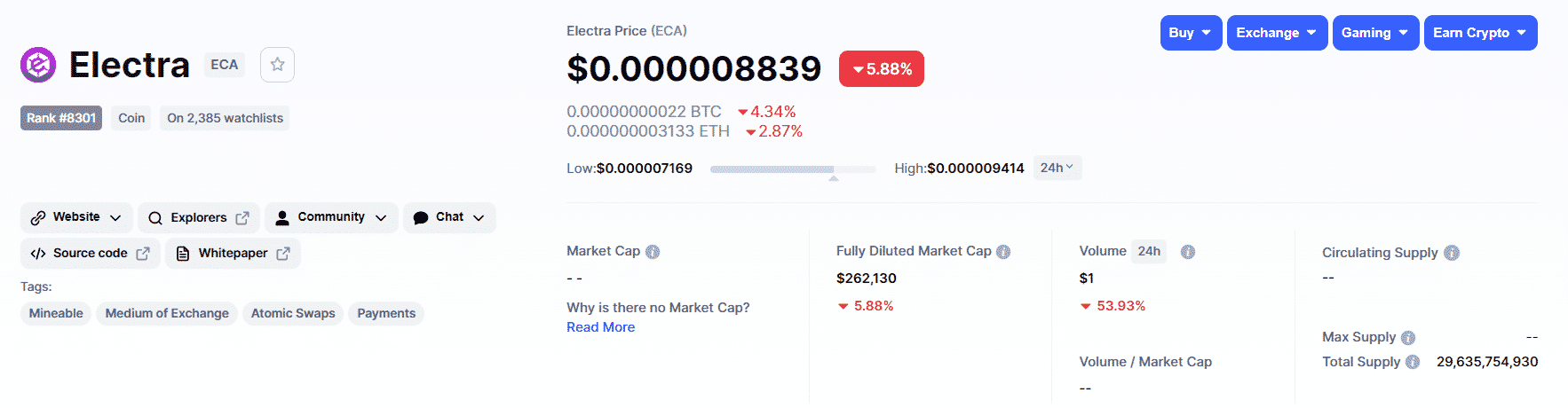Image resolution: width=1568 pixels, height=408 pixels.
Task: Open the Whitepaper link
Action: click(x=234, y=253)
